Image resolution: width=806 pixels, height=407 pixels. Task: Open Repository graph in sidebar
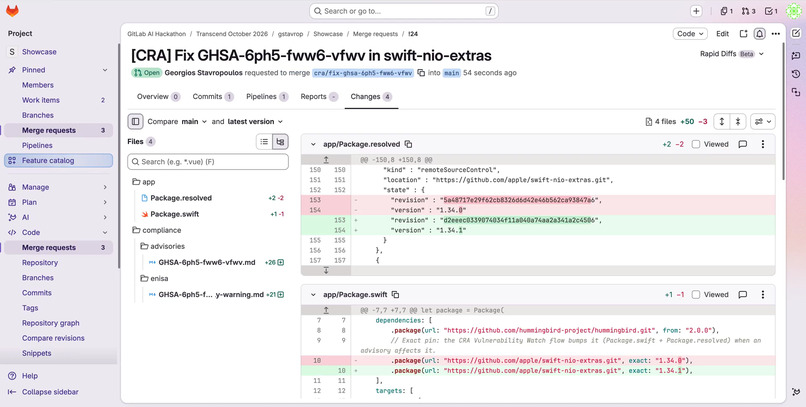tap(50, 323)
